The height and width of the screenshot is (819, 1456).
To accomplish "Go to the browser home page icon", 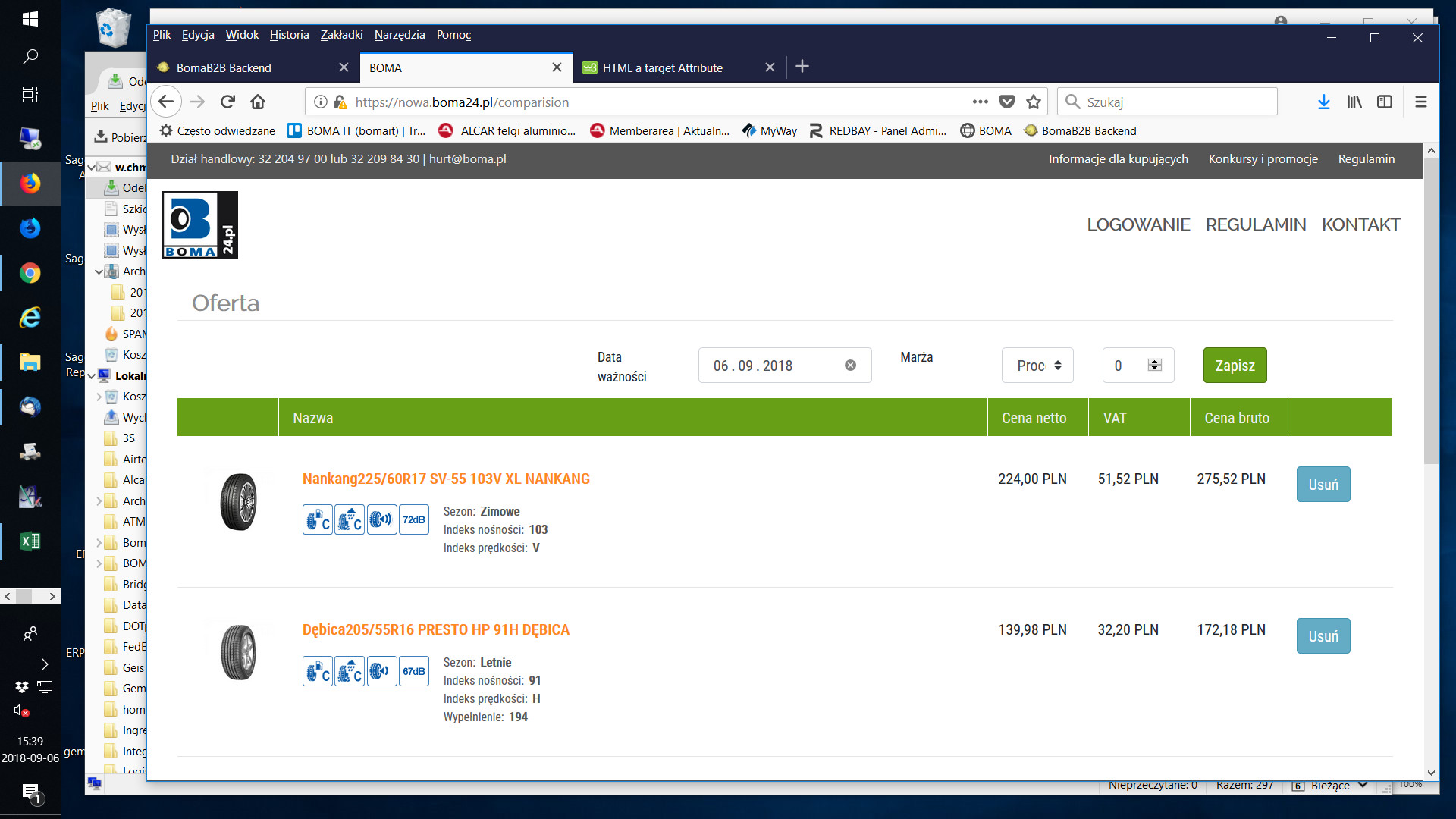I will 258,102.
